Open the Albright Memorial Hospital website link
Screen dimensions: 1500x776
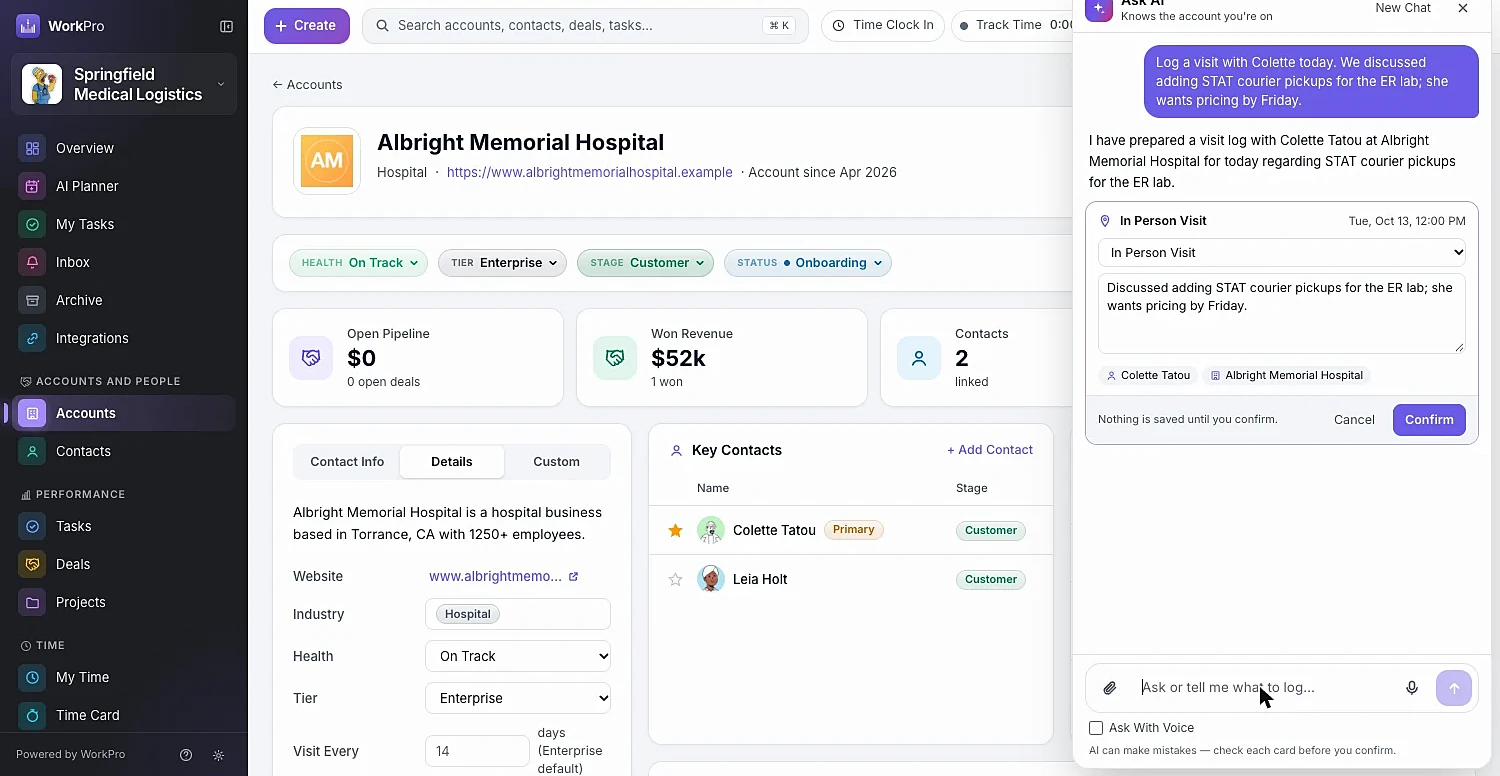(590, 172)
